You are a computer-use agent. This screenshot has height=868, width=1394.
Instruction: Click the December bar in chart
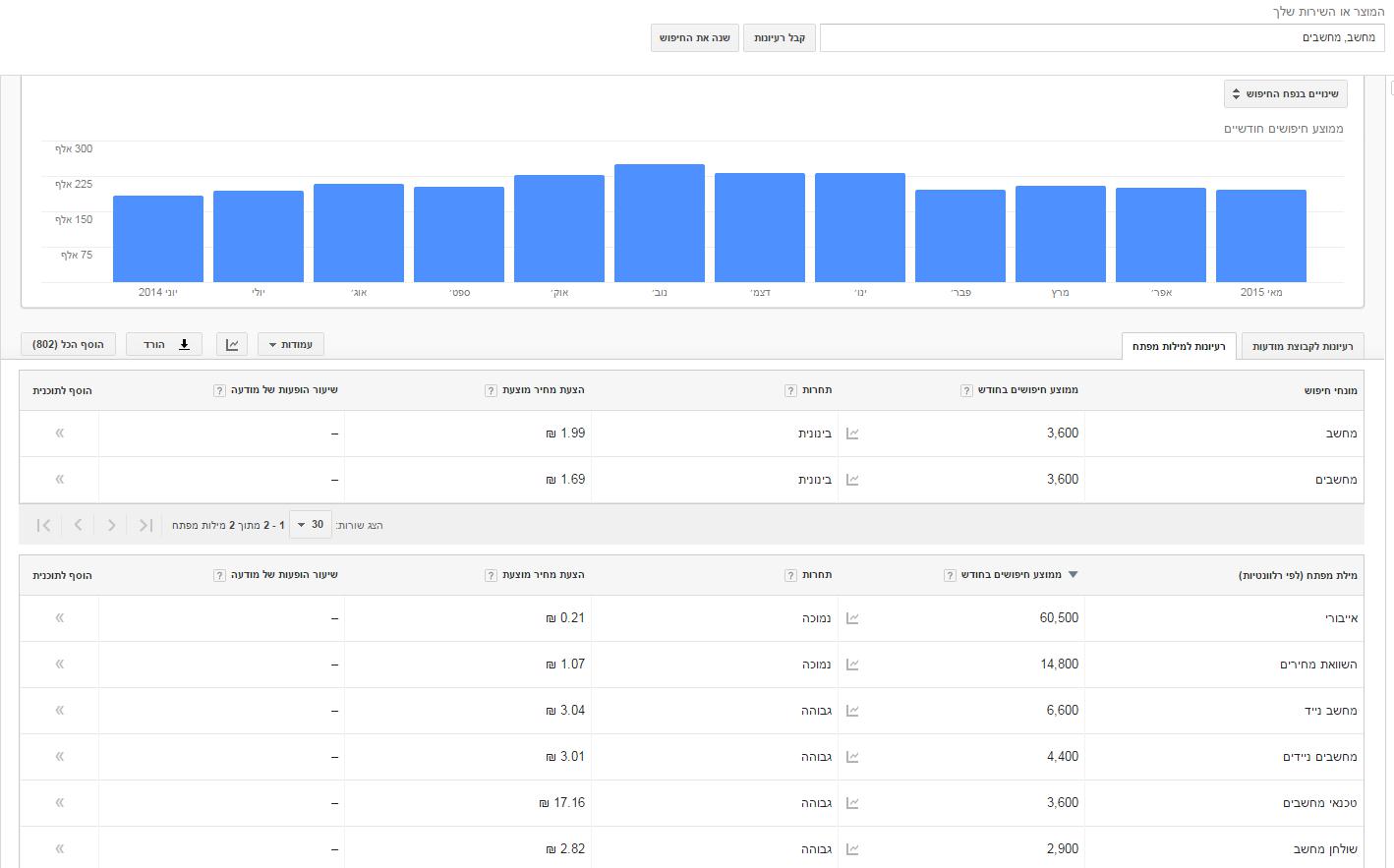coord(760,227)
